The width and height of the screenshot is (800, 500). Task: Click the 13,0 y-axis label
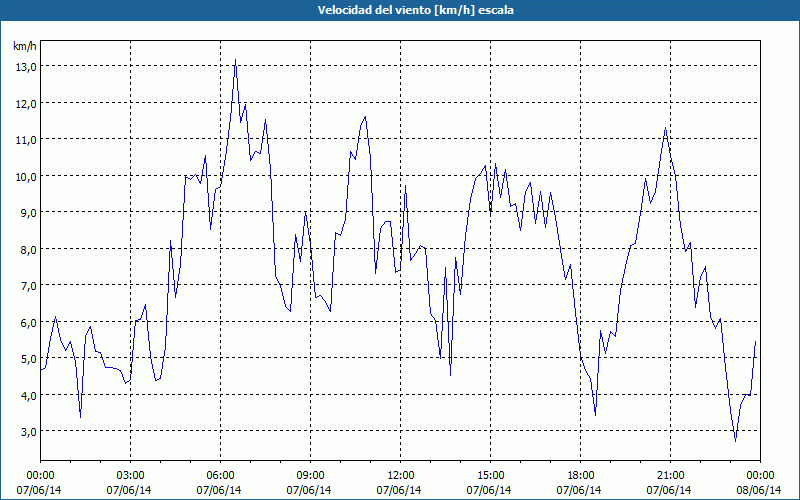25,67
